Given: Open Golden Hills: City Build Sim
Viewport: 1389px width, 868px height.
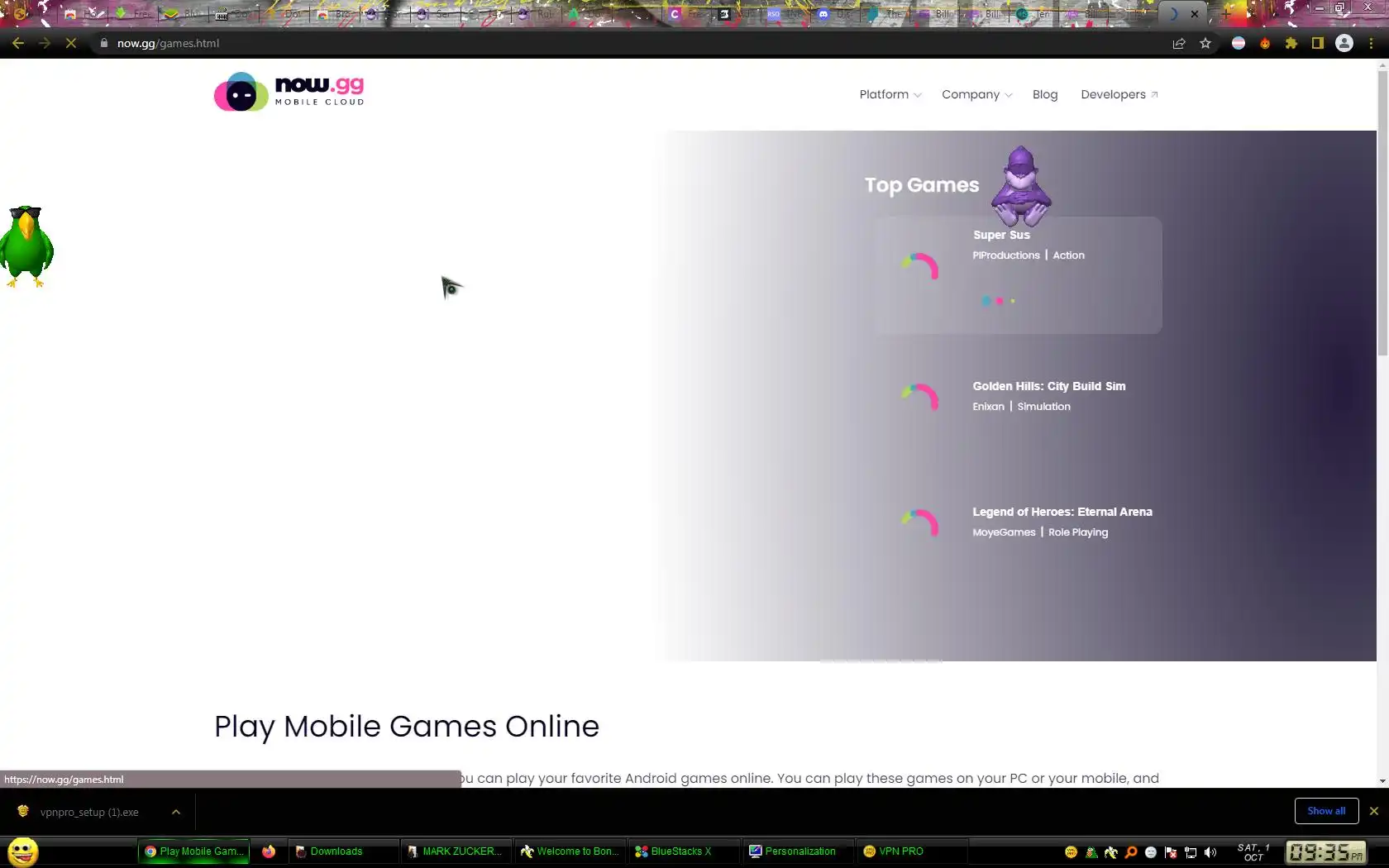Looking at the screenshot, I should point(1048,386).
